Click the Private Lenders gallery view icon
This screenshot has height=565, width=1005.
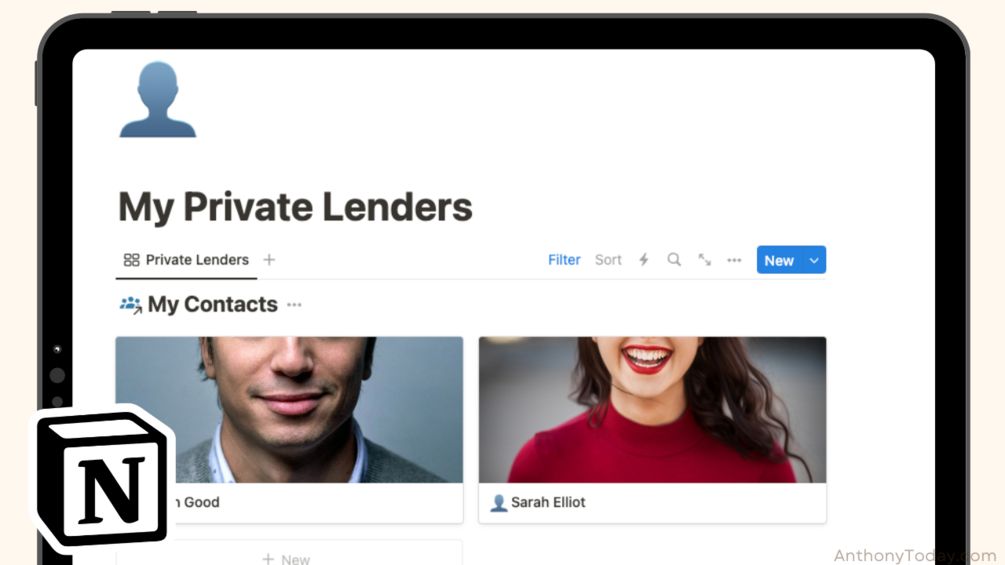point(131,259)
